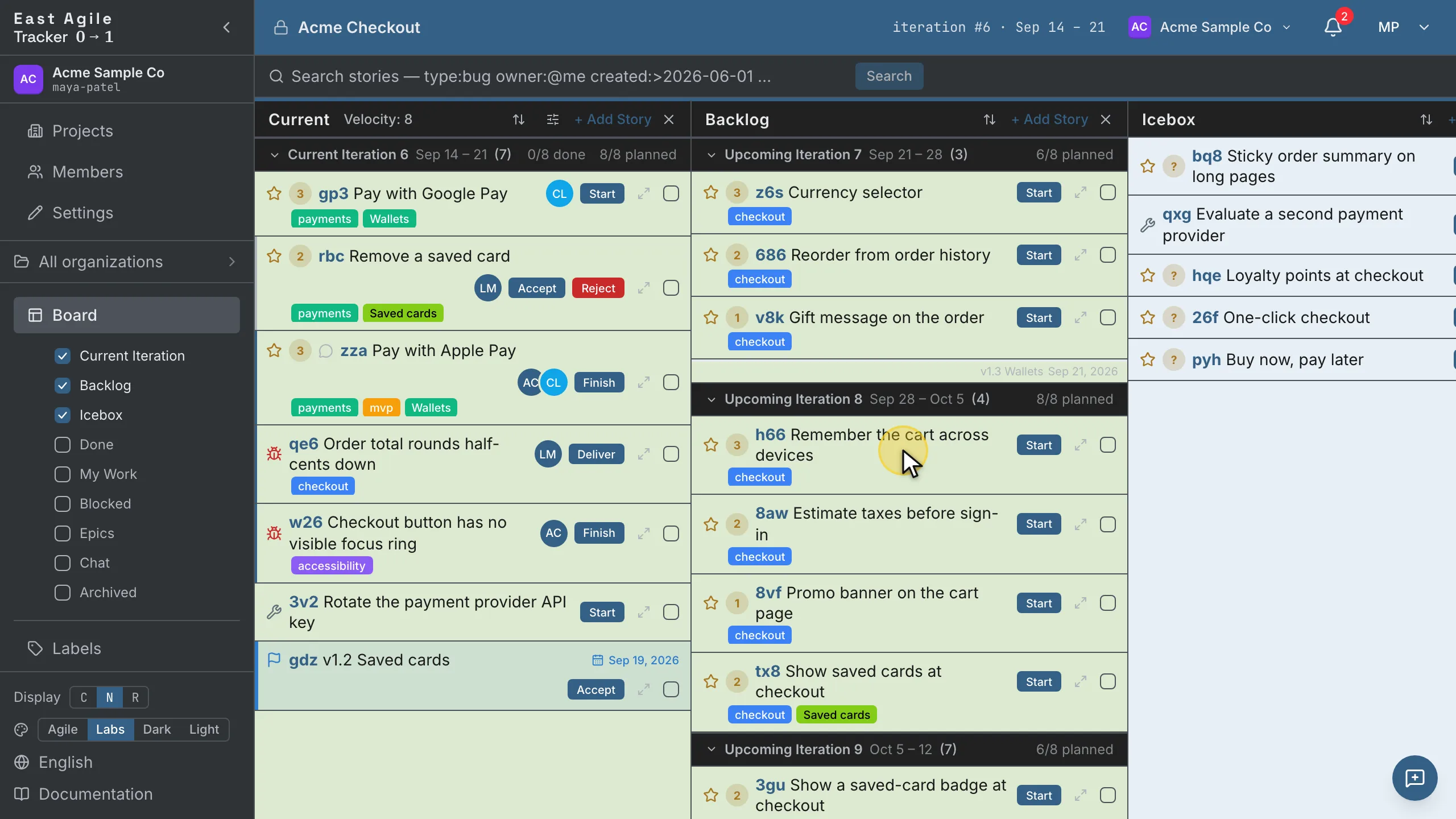Star the pyh Buy now, pay later story

pos(1148,359)
